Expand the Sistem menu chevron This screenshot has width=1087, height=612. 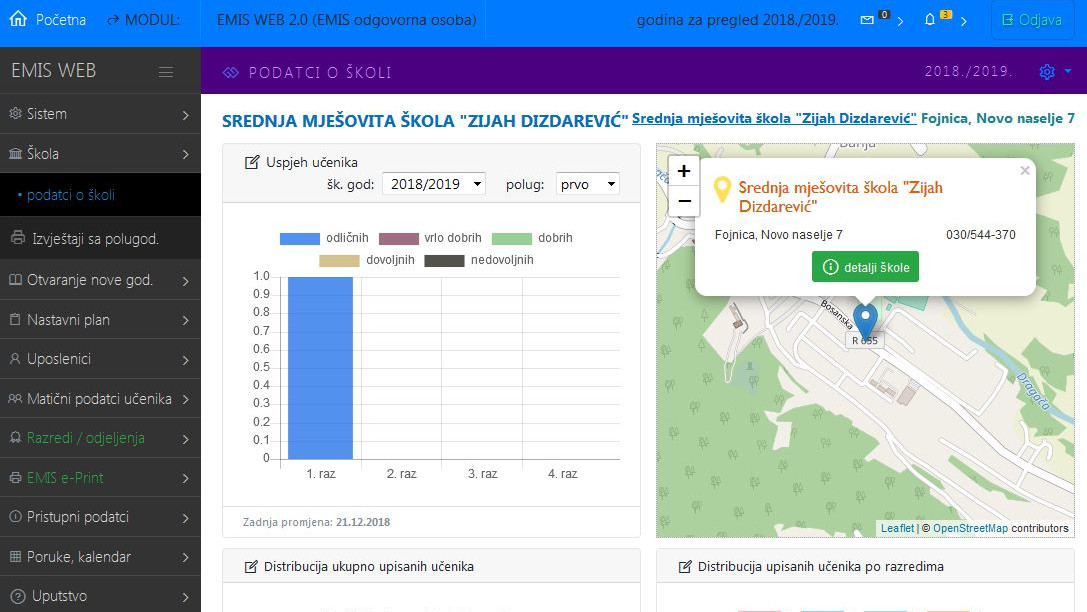185,115
